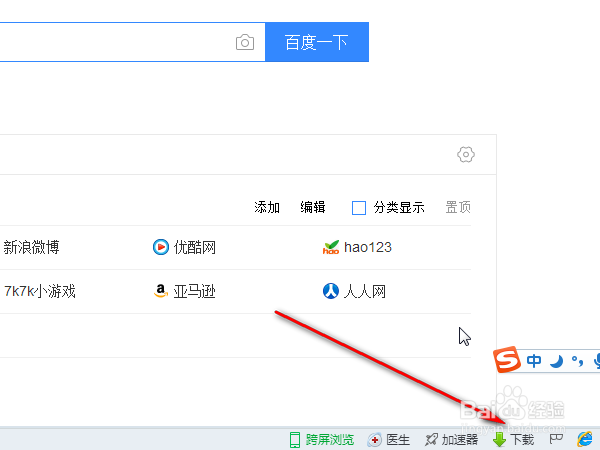Click the hao123 logo icon
This screenshot has width=600, height=450.
click(331, 247)
